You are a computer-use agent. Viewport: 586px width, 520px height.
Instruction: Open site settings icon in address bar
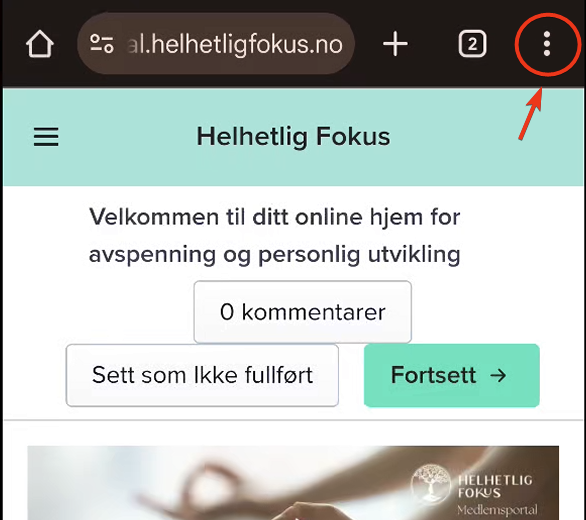pos(102,44)
